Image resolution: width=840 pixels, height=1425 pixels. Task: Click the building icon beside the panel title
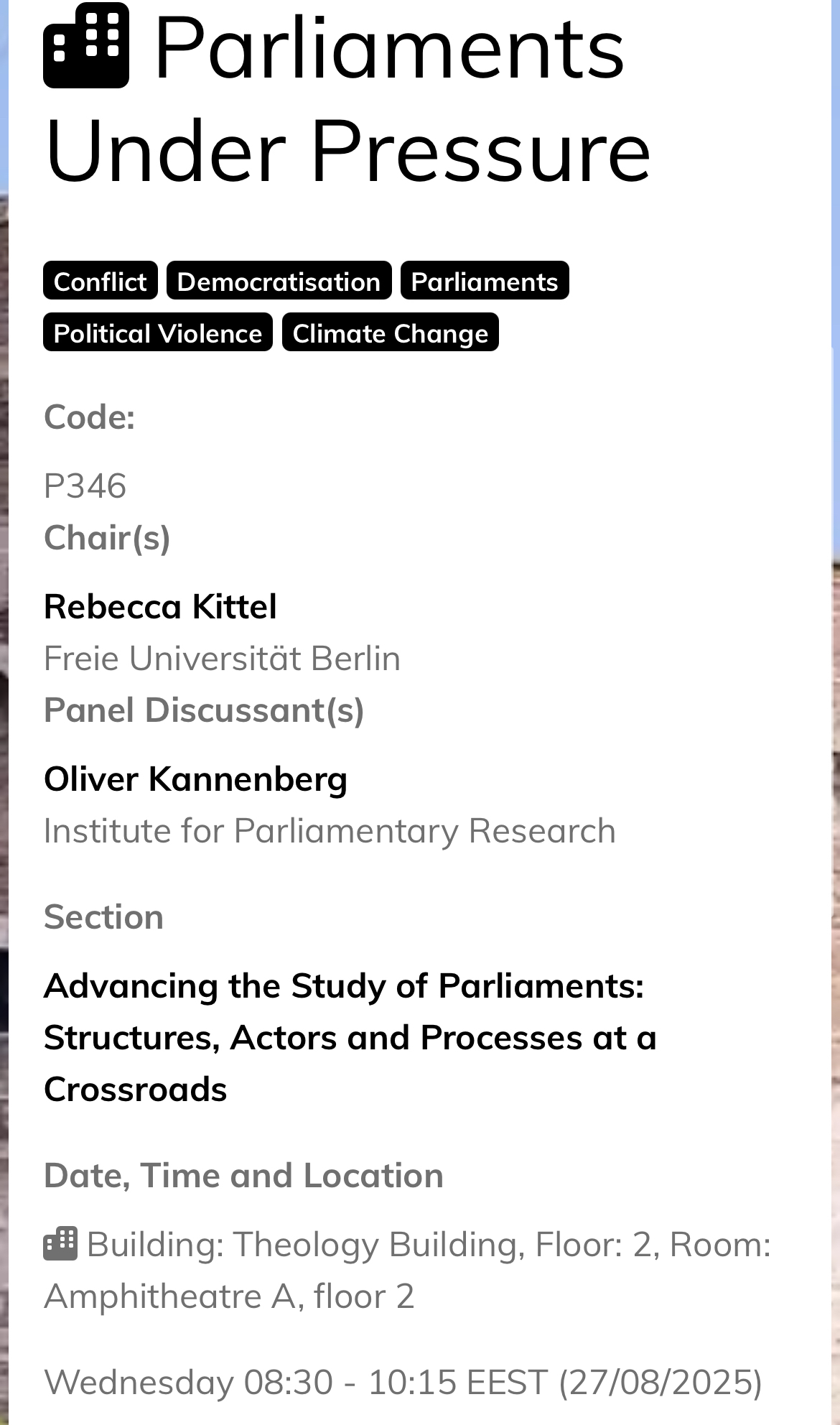pos(86,46)
